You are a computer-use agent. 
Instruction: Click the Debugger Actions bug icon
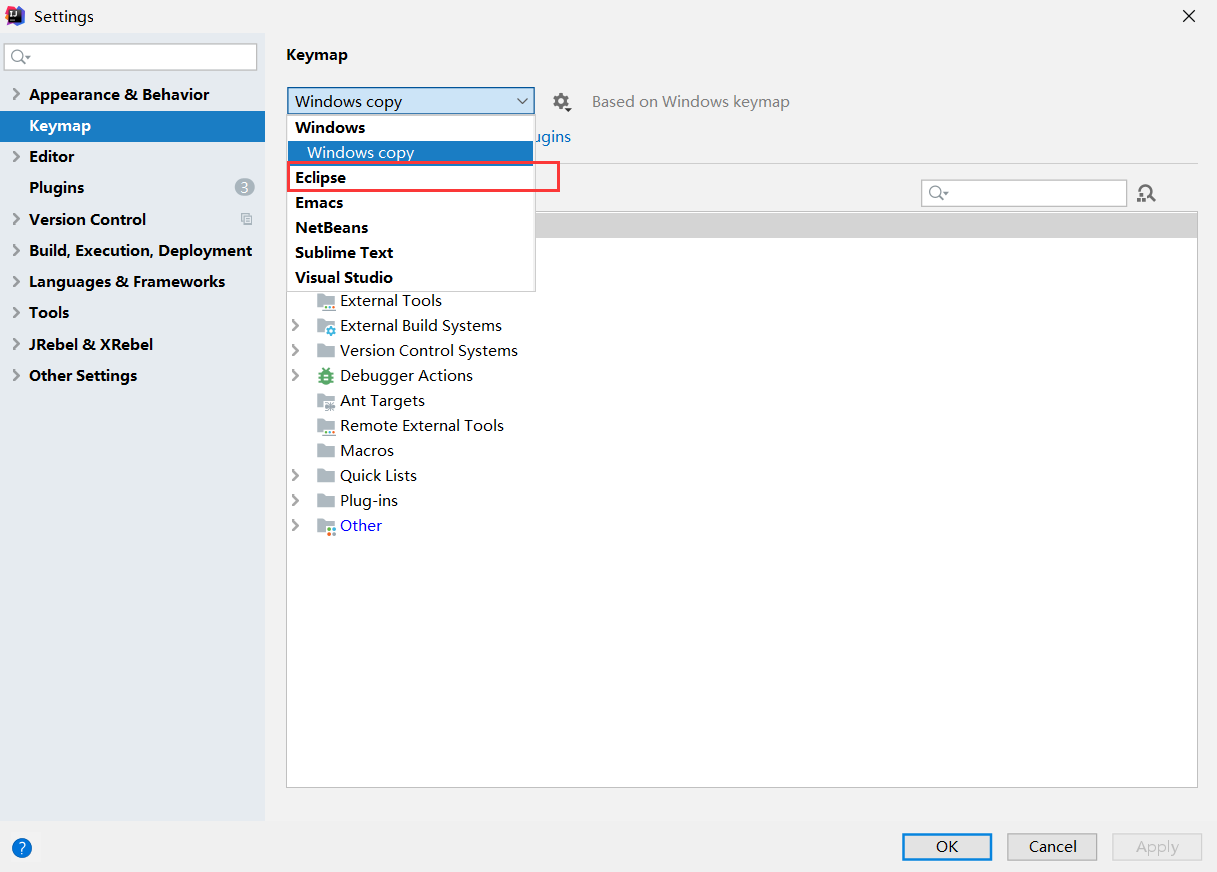click(x=326, y=376)
